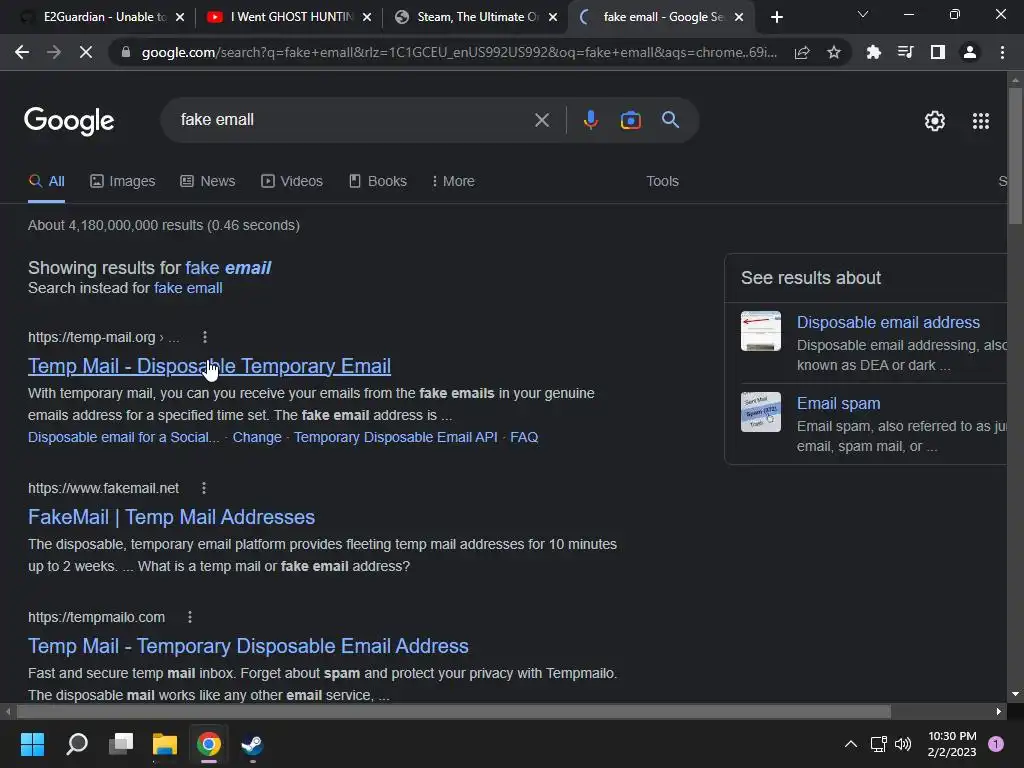Clear the search box with the X
Screen dimensions: 1024x768
point(541,120)
